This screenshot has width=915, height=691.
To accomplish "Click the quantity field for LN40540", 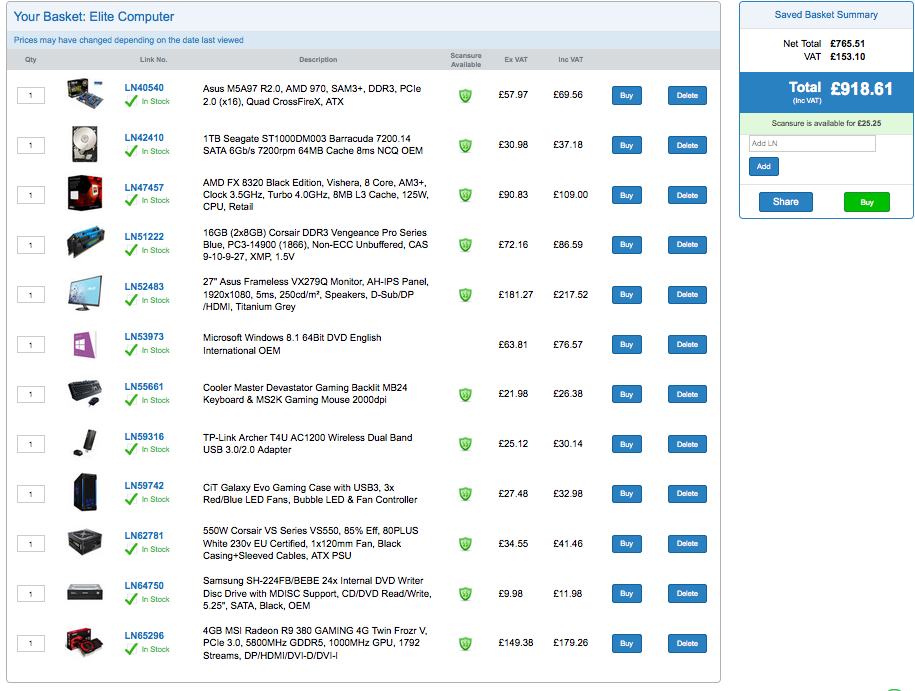I will click(x=31, y=96).
